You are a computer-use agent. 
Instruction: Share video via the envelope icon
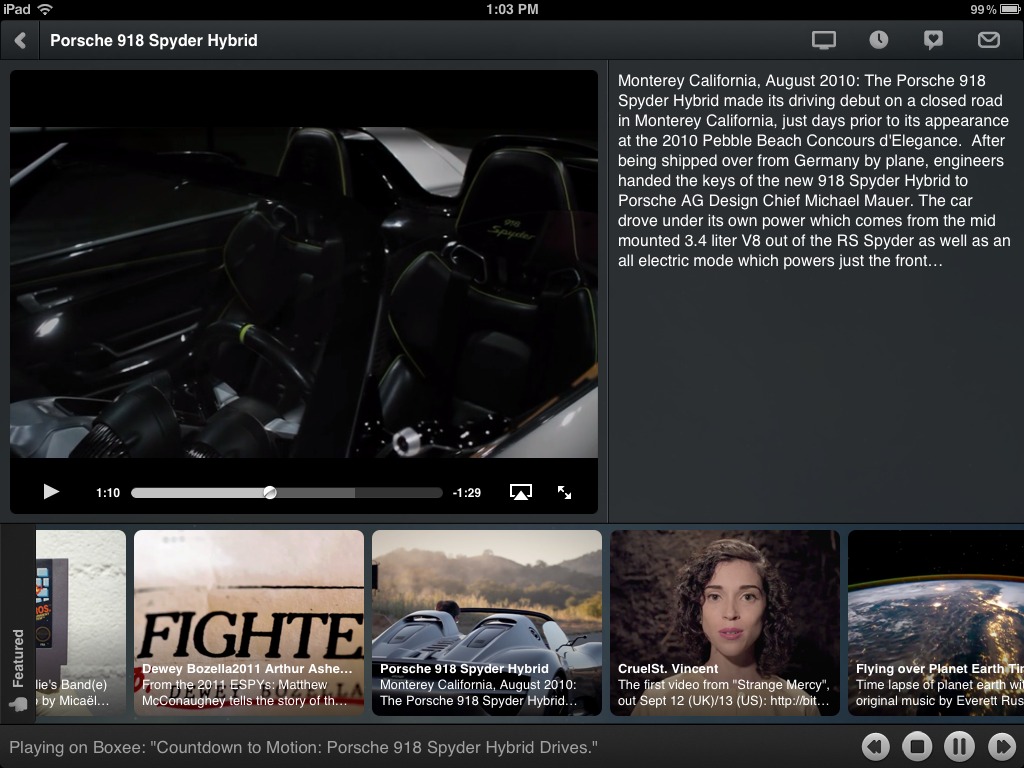[988, 40]
